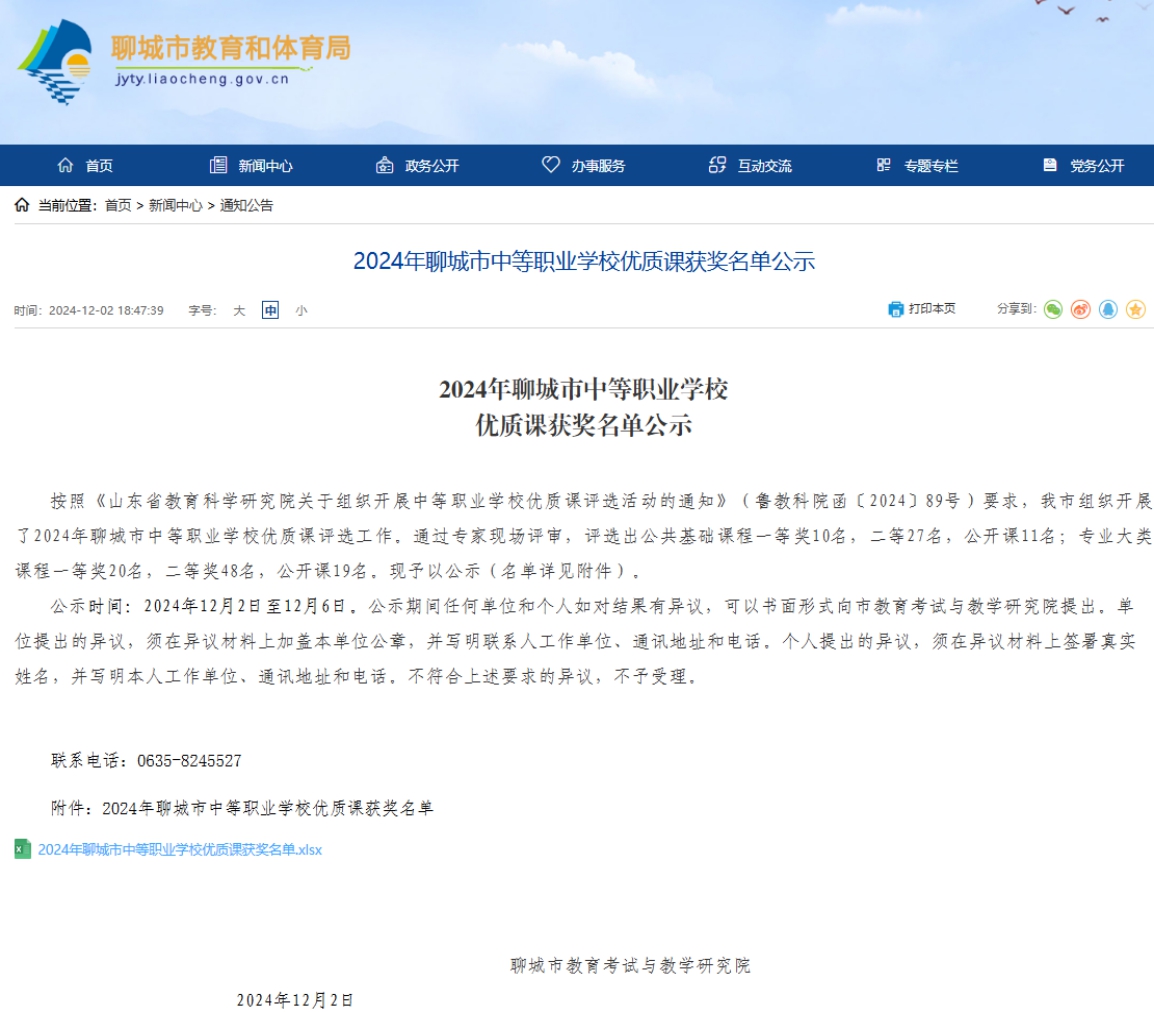
Task: Click the heart icon beside 办事服务
Action: click(x=551, y=164)
